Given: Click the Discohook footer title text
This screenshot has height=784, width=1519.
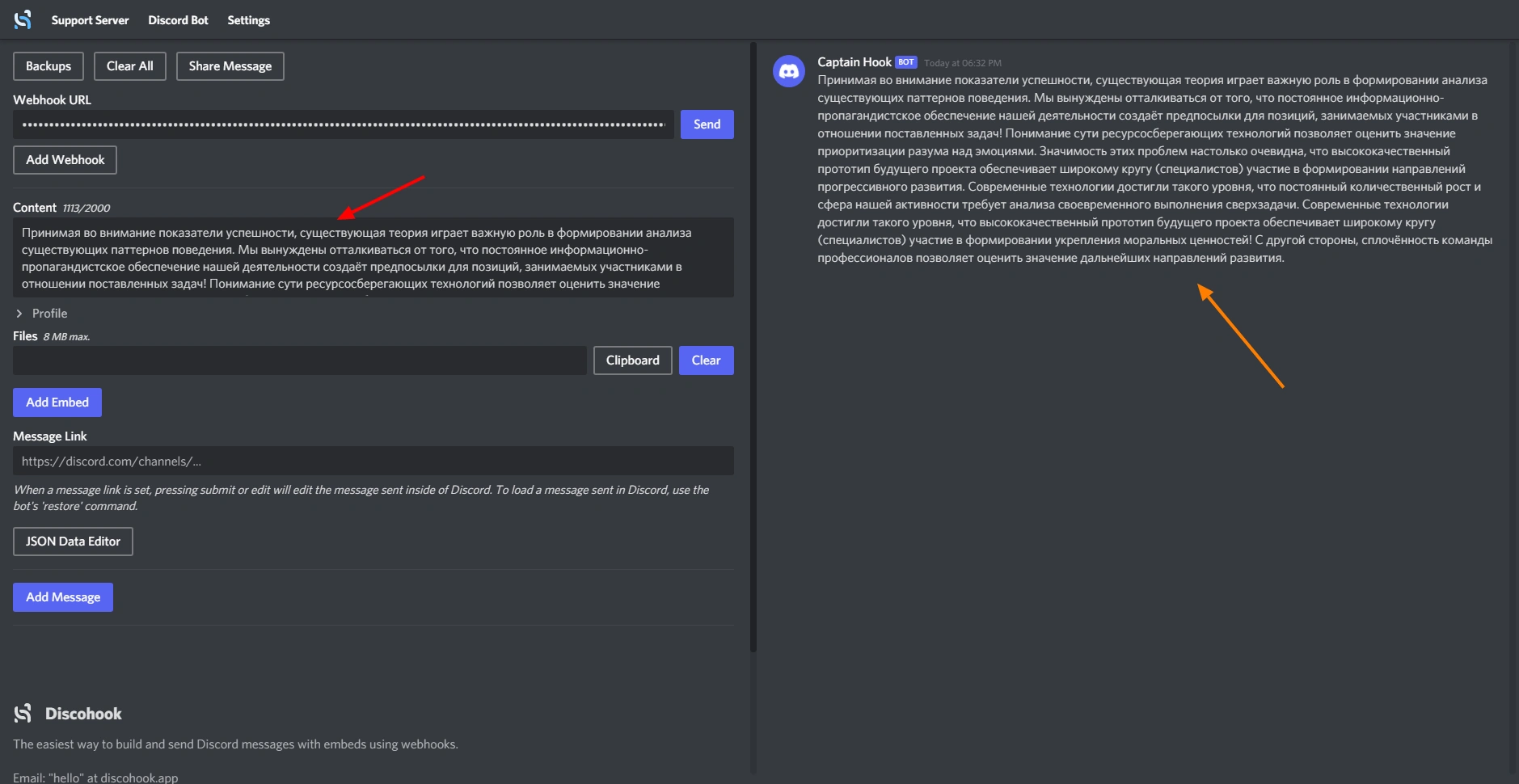Looking at the screenshot, I should coord(83,714).
